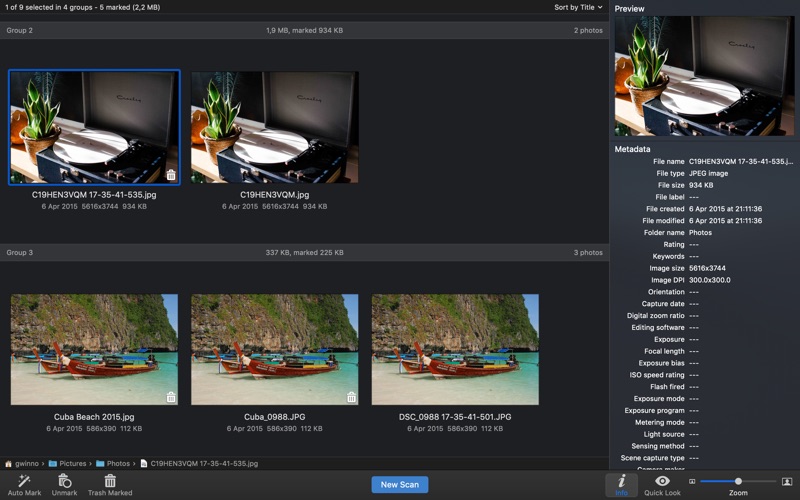Toggle trash mark on Cuba Beach 2015.jpg
The width and height of the screenshot is (800, 500).
click(171, 397)
